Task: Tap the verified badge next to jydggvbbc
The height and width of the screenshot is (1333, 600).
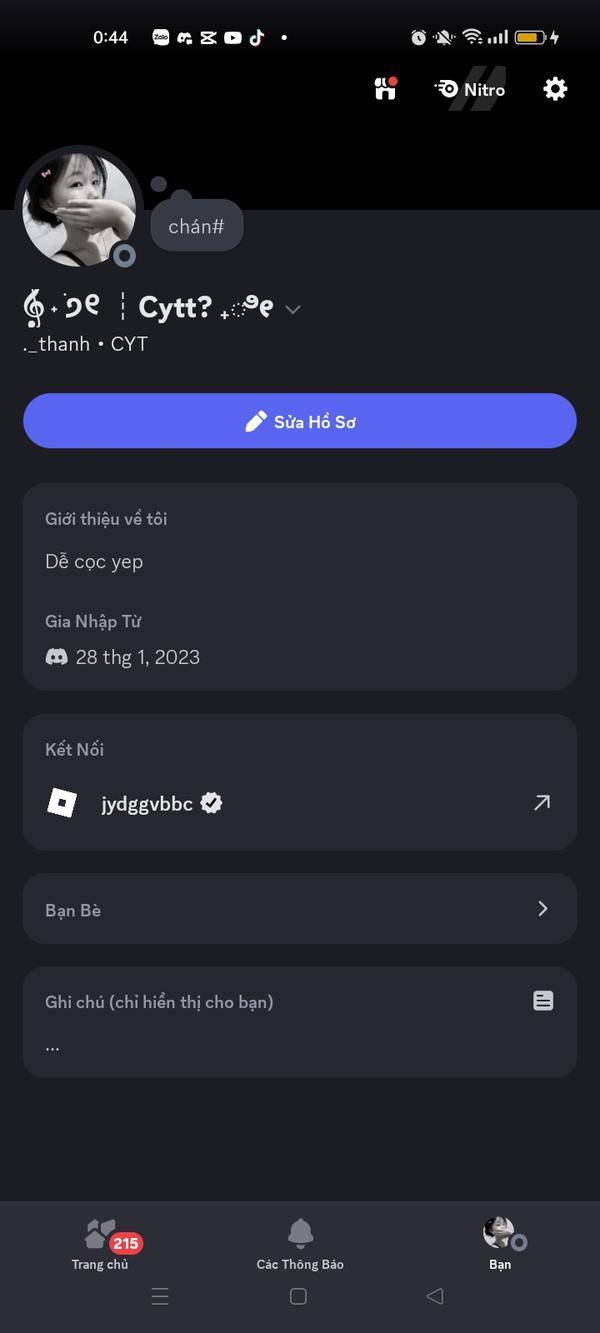Action: (x=211, y=803)
